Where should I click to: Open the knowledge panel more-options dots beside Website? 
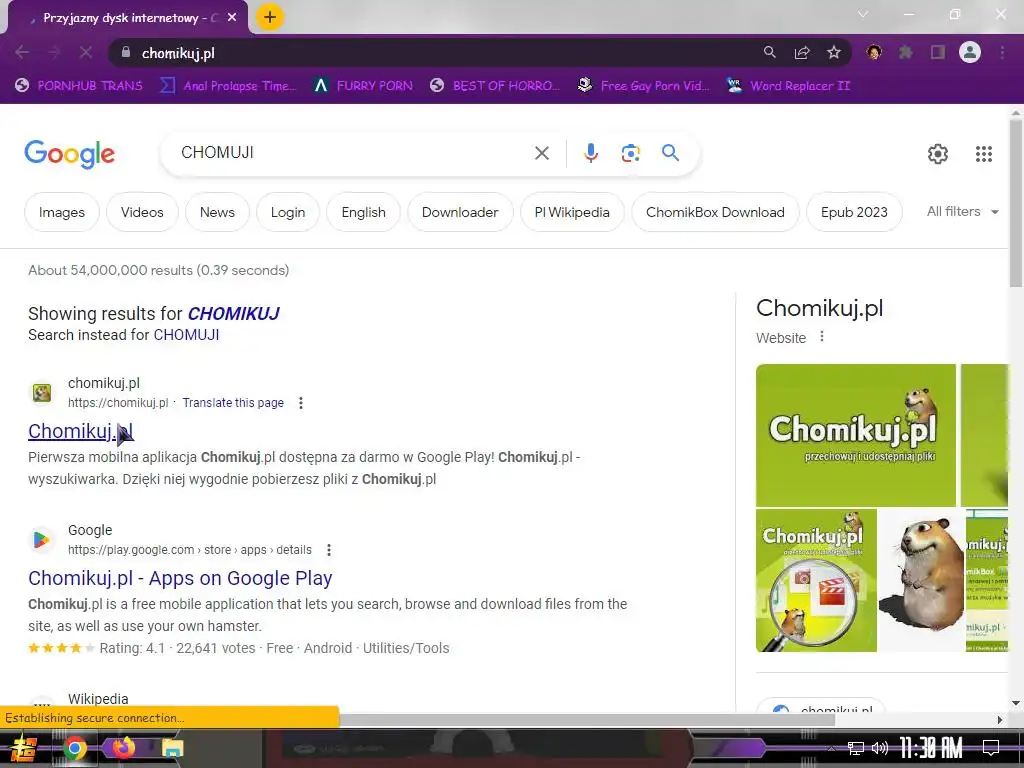(822, 336)
